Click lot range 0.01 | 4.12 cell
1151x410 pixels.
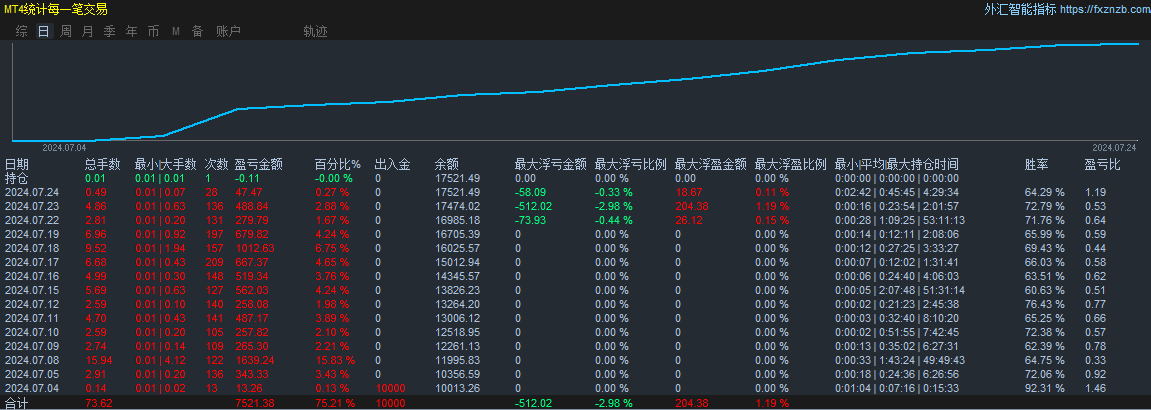pyautogui.click(x=159, y=360)
